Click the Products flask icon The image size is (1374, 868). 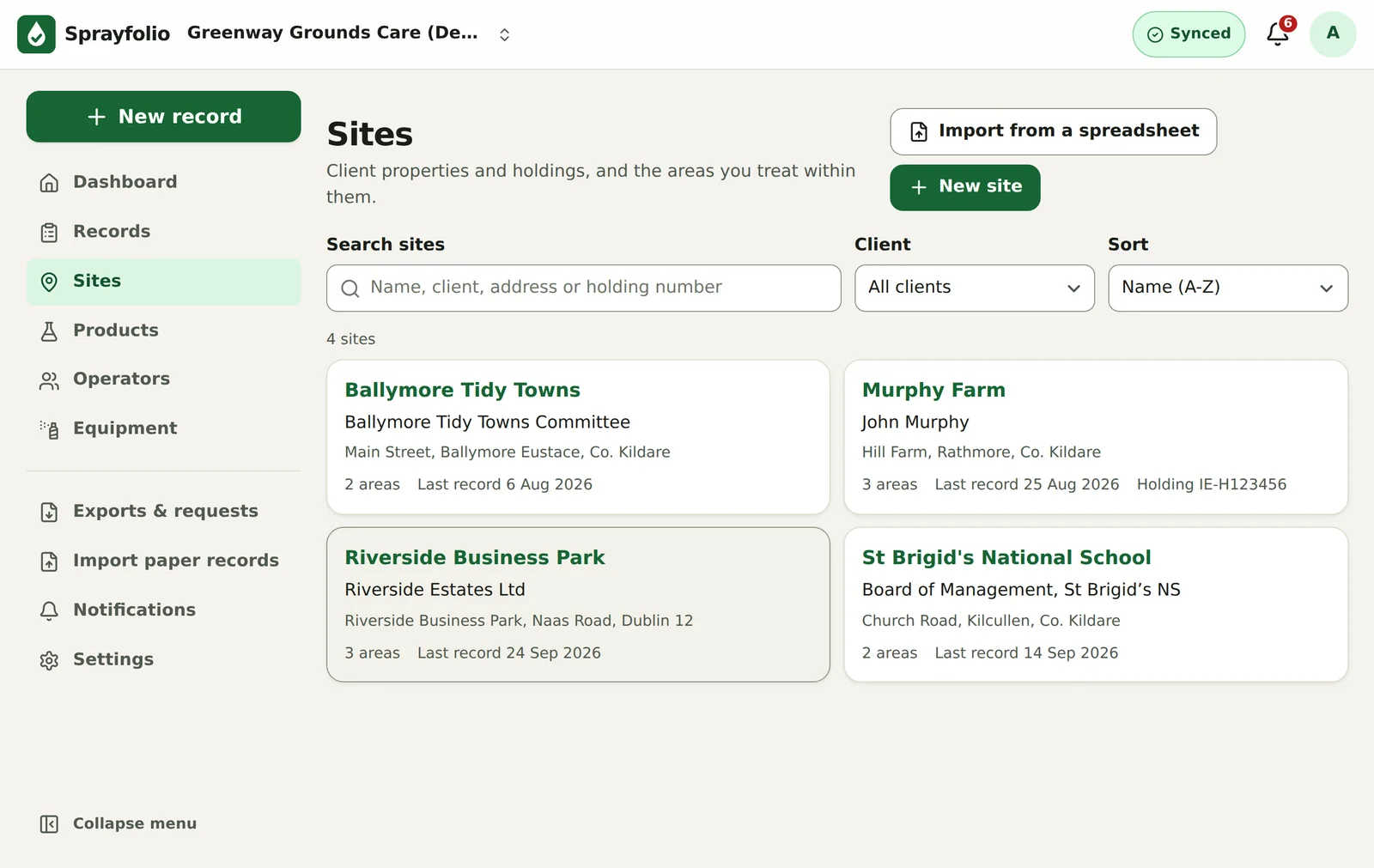(49, 331)
